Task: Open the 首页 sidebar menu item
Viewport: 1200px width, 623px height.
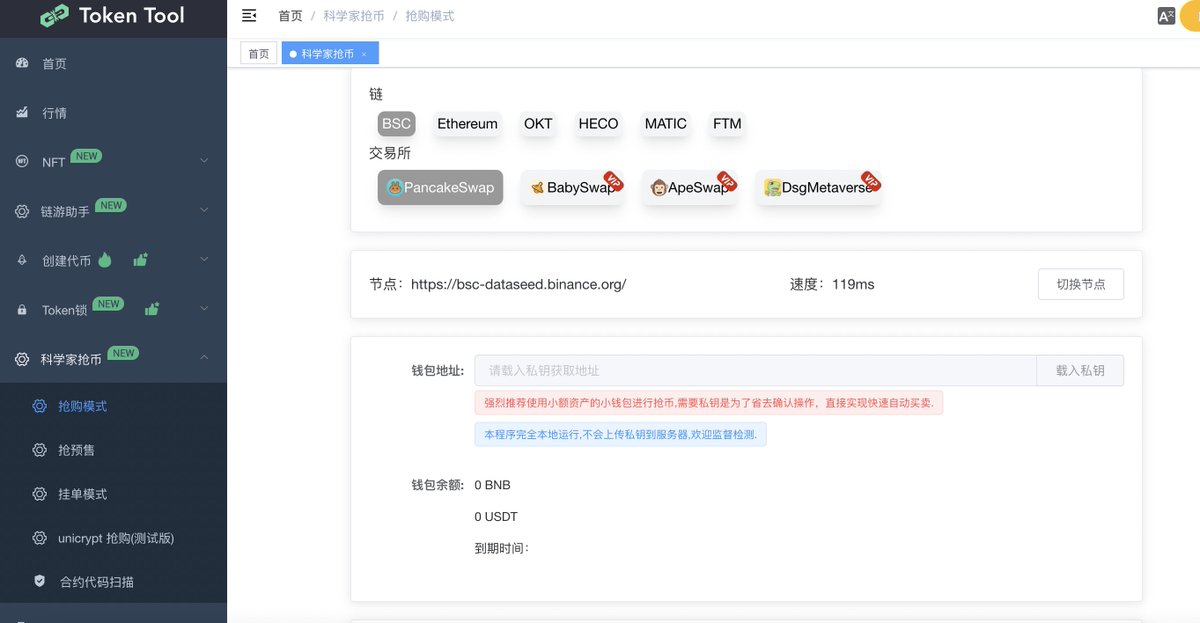Action: pos(113,63)
